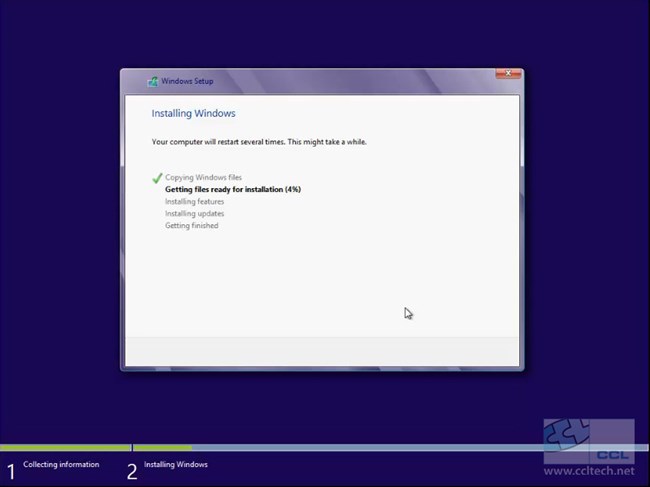This screenshot has width=650, height=487.
Task: Click the Windows Setup title bar icon
Action: [153, 81]
